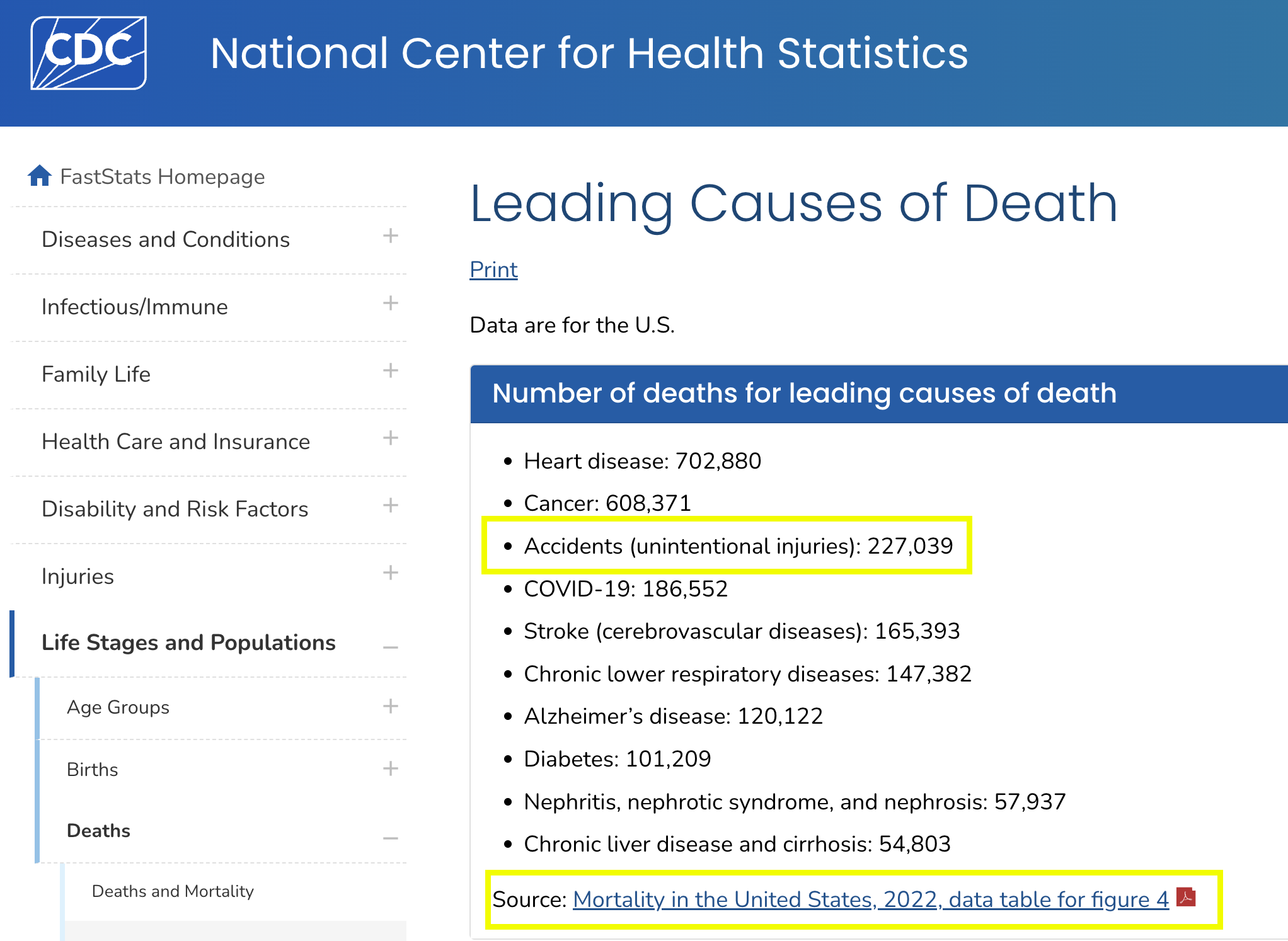Expand Injuries plus icon

390,573
